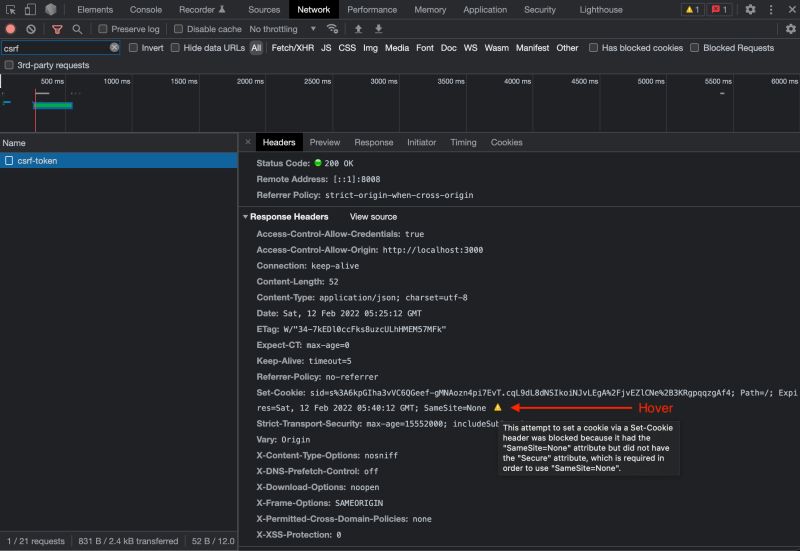Import HAR file upload arrow
The height and width of the screenshot is (551, 800).
[x=358, y=29]
